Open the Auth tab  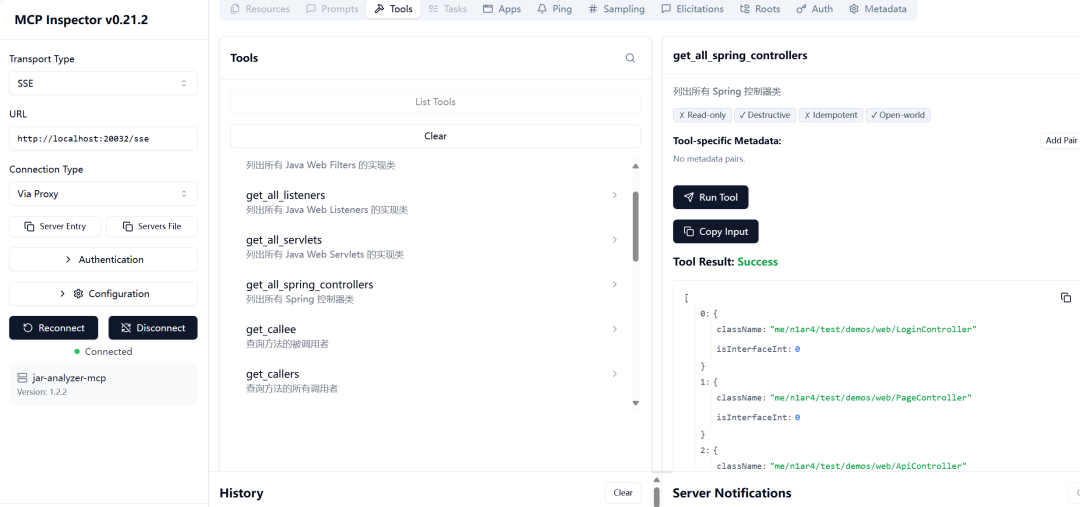tap(814, 9)
